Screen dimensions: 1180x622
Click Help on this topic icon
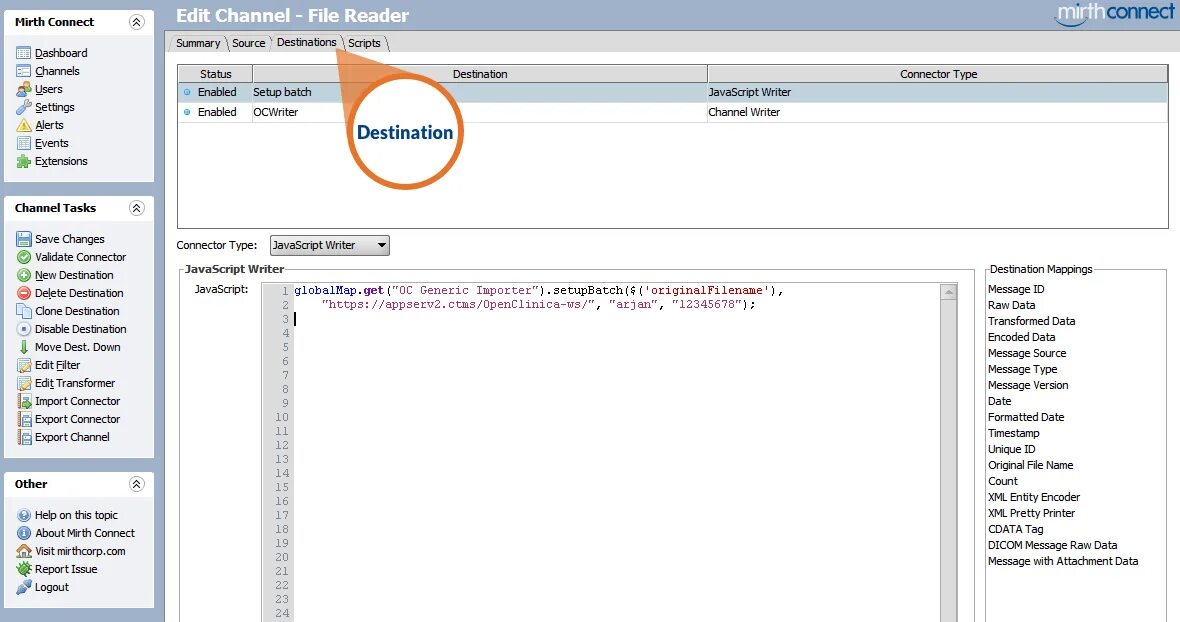pos(23,515)
